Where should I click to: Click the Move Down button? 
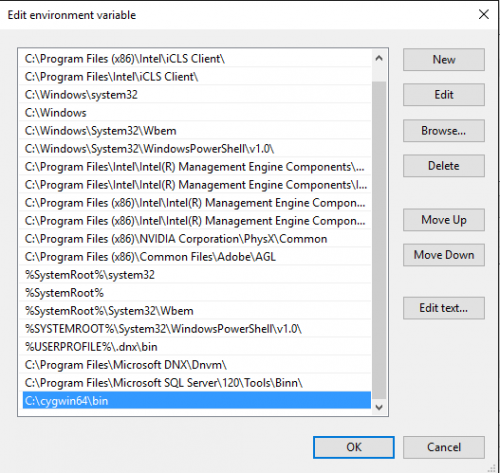pos(444,255)
